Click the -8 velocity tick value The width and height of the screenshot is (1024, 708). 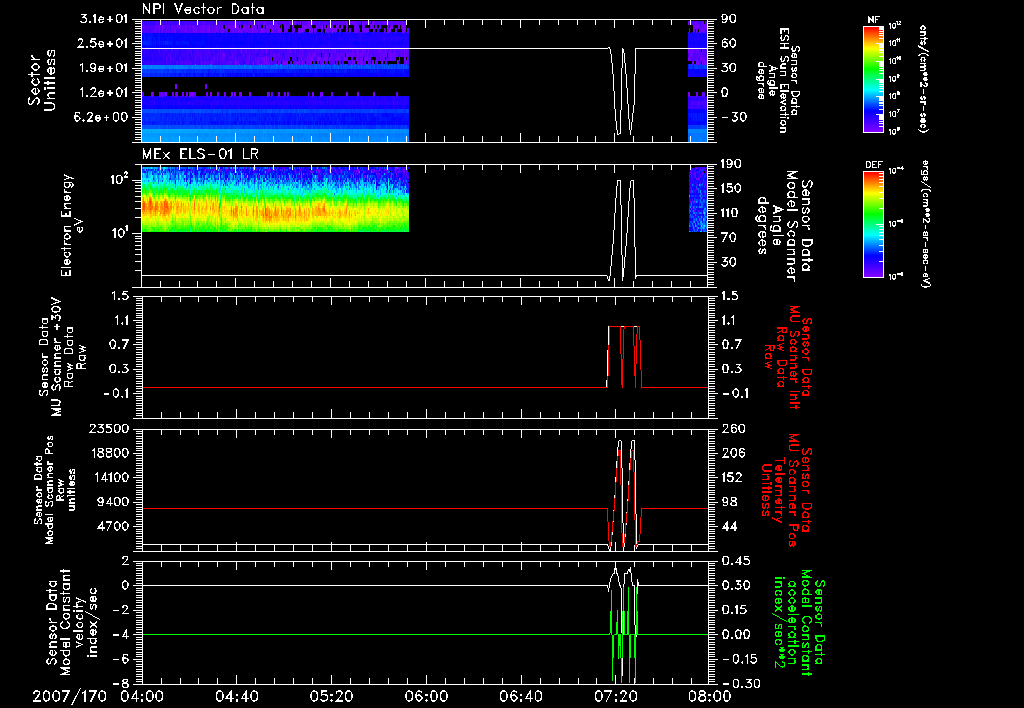point(121,683)
